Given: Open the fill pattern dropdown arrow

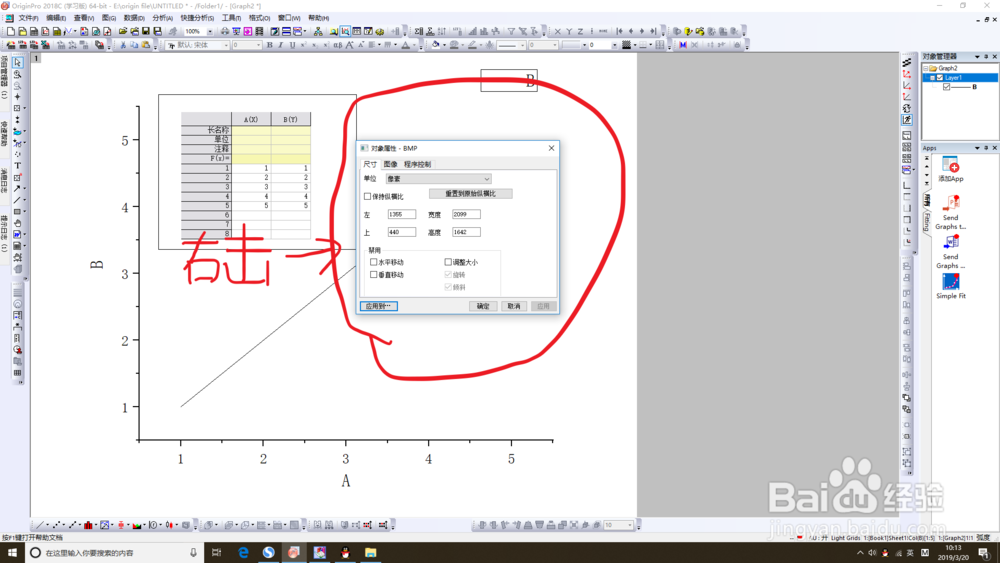Looking at the screenshot, I should (635, 45).
